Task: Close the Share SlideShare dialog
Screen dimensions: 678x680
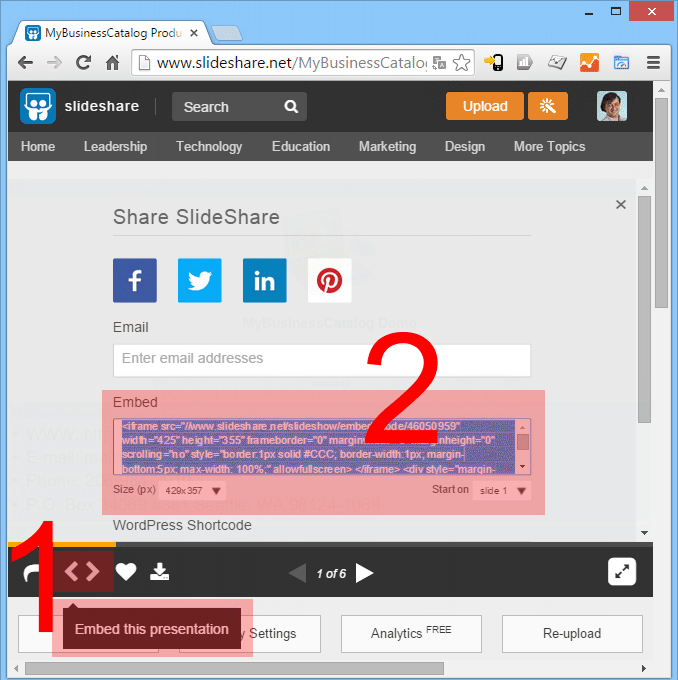Action: pyautogui.click(x=621, y=204)
